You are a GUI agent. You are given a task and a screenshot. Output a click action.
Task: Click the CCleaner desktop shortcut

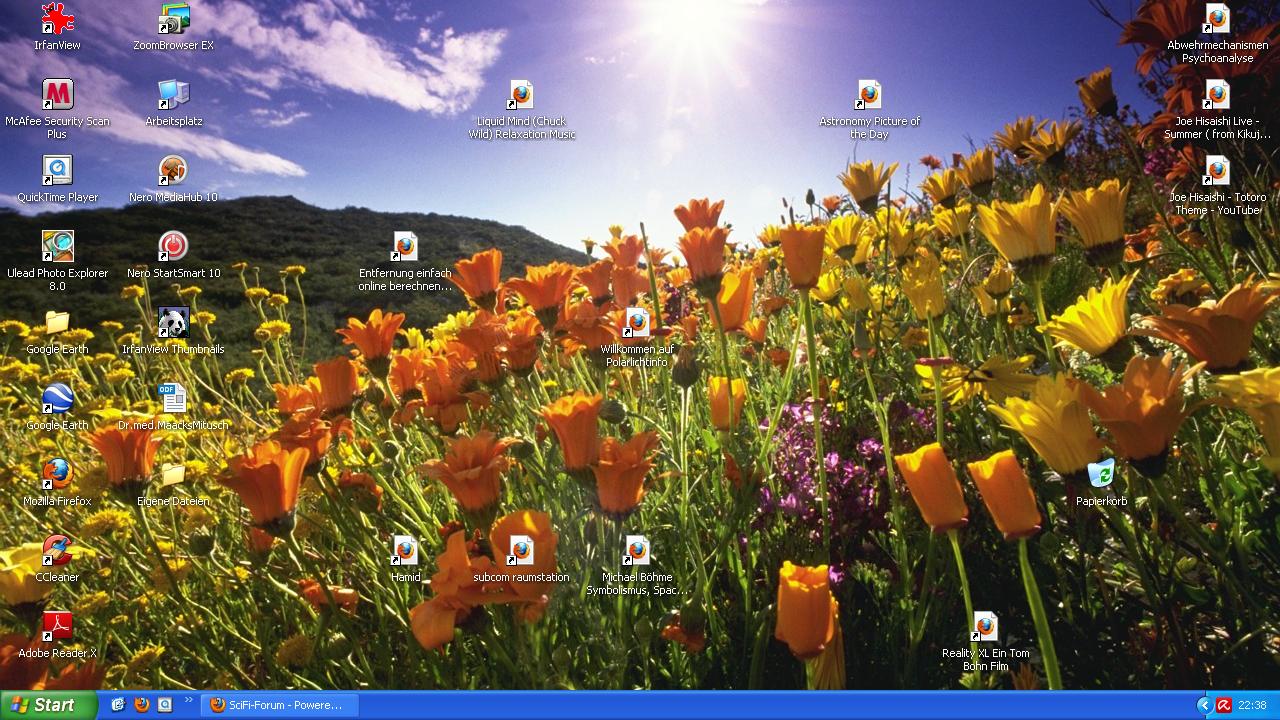[x=57, y=551]
